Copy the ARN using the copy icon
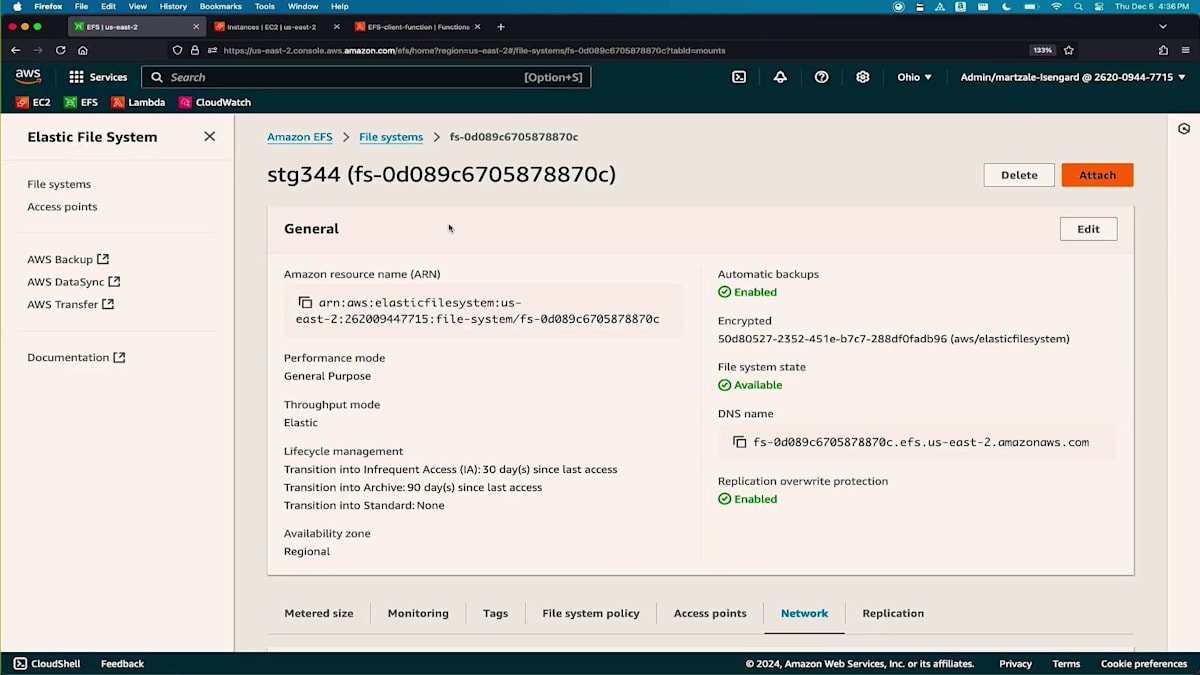 click(x=305, y=302)
